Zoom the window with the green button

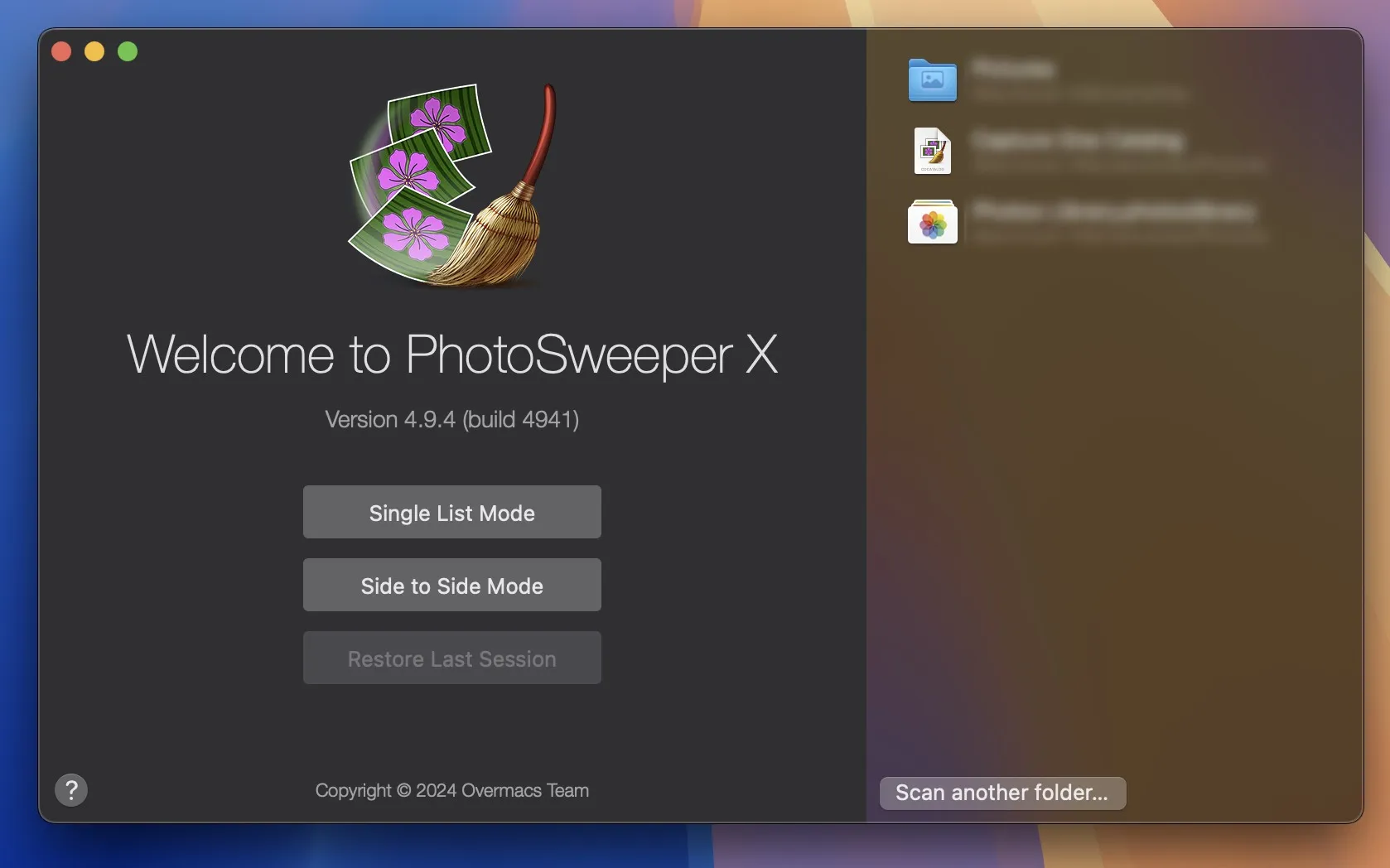tap(128, 51)
